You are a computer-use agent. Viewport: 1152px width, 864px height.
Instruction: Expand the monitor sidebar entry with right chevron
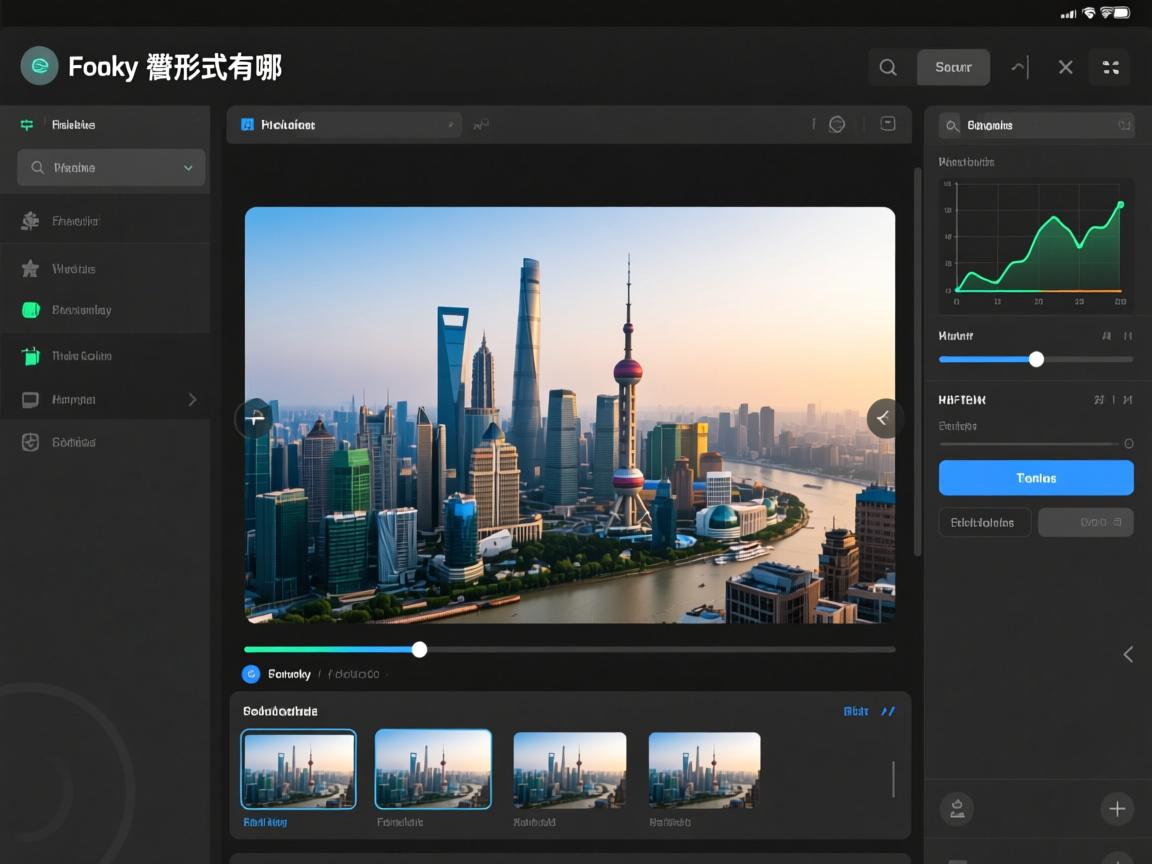point(193,399)
